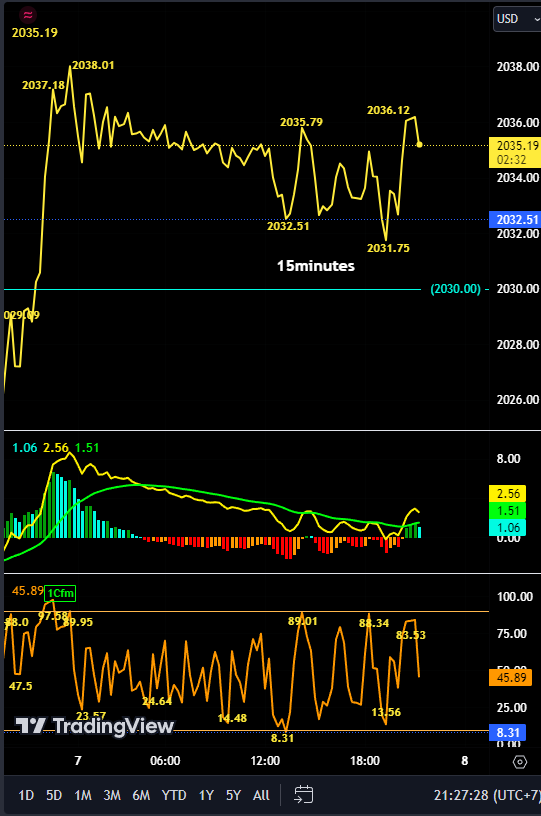Click the cyan 2030.00 horizontal line
This screenshot has height=816, width=541.
pyautogui.click(x=212, y=289)
